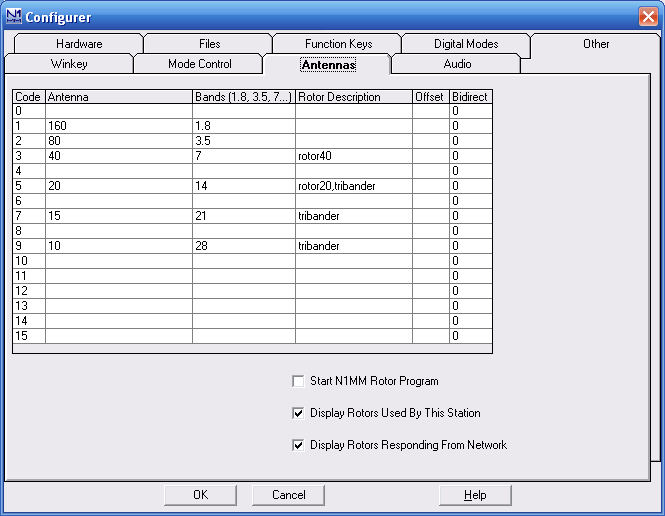
Task: Click the Rotor Description column header
Action: pyautogui.click(x=354, y=97)
